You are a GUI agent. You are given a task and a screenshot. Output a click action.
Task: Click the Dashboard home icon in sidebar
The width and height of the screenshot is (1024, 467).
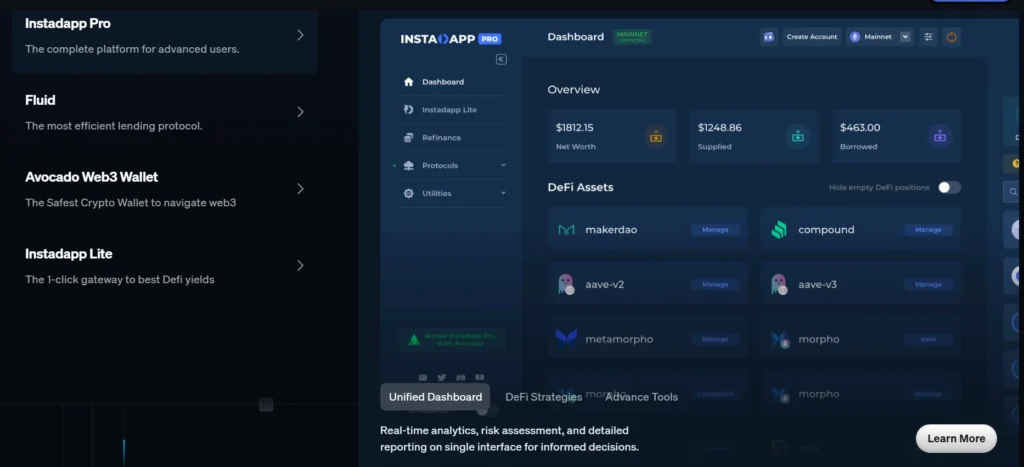(408, 82)
